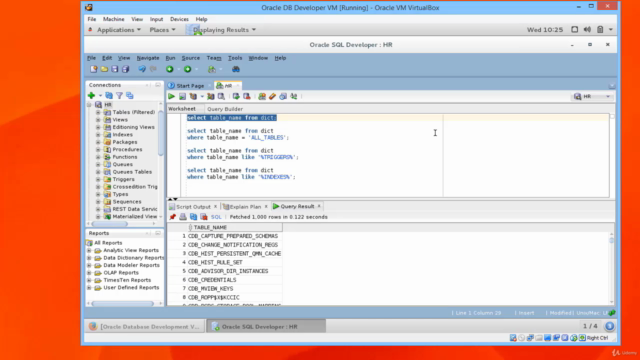Click the Open folder toolbar icon
Screen dimensions: 640x360
(x=104, y=69)
